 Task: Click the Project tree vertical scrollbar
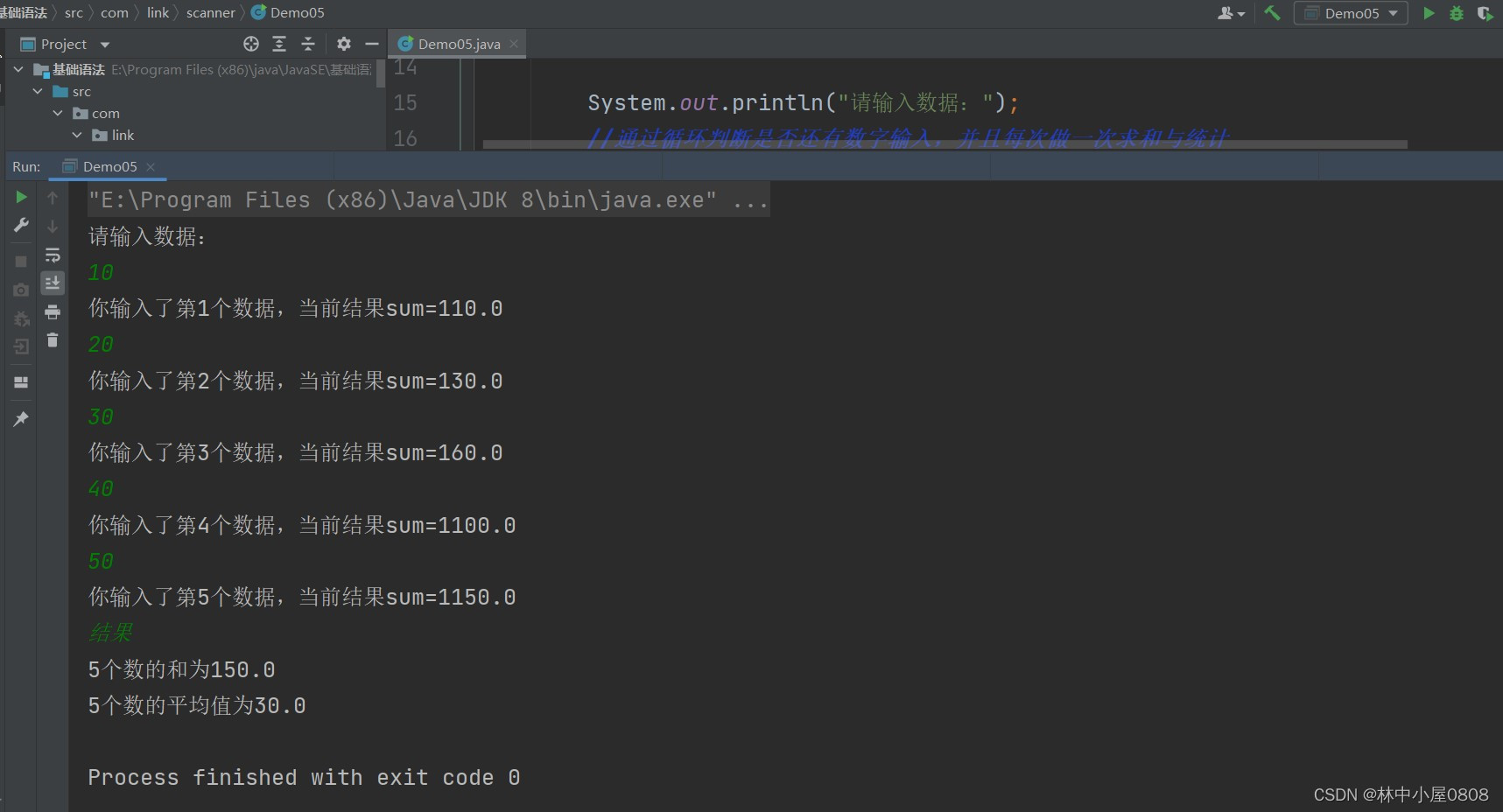pos(381,74)
